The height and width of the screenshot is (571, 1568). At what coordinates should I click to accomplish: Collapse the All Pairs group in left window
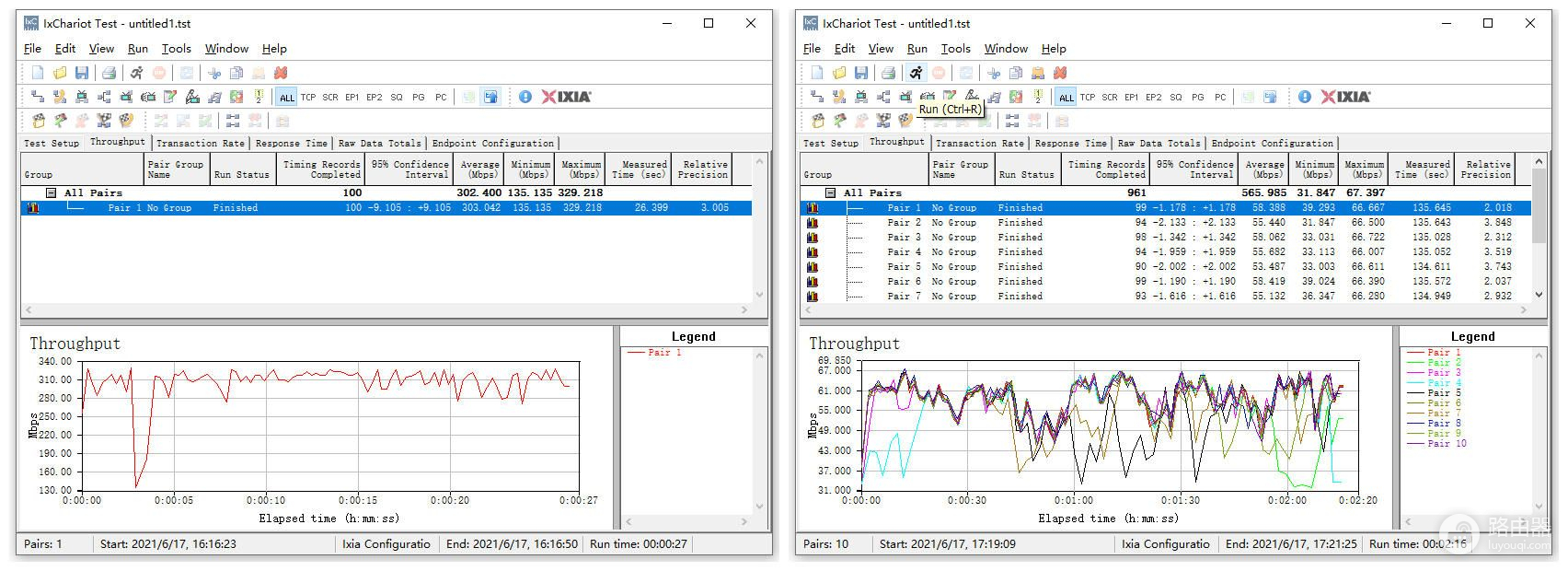point(52,193)
